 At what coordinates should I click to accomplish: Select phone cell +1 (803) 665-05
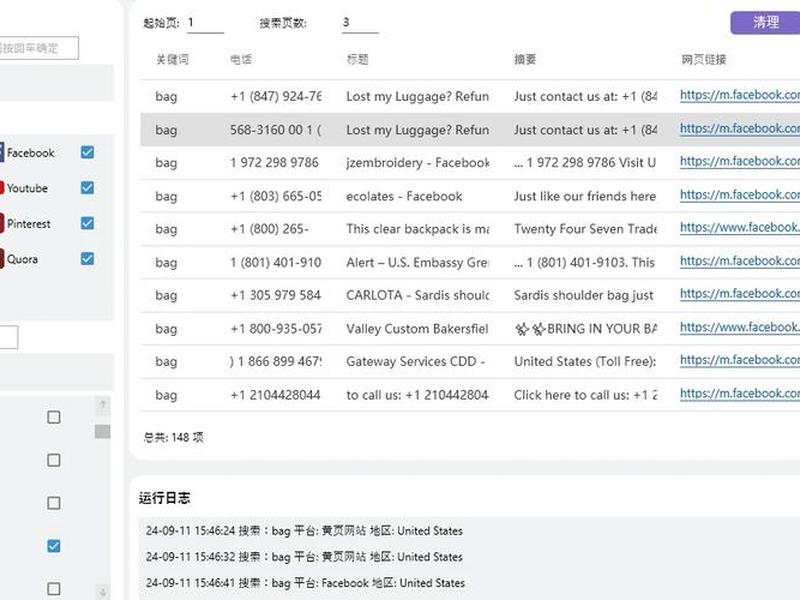click(x=276, y=196)
